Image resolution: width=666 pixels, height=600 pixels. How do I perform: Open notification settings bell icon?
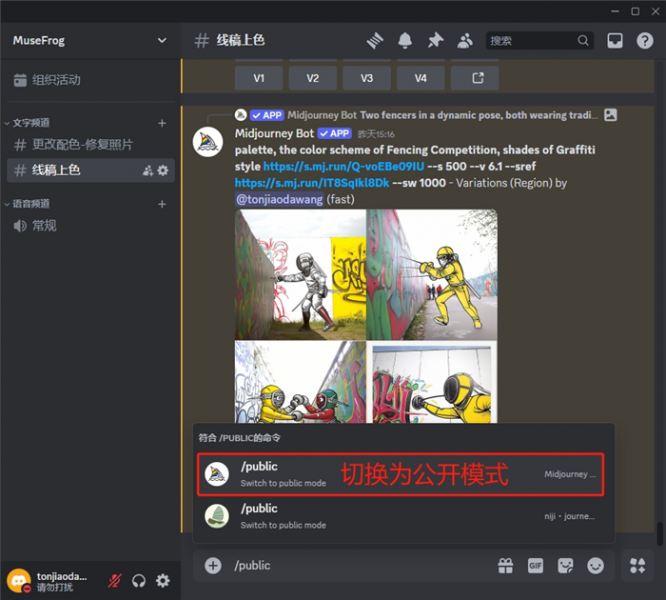405,41
